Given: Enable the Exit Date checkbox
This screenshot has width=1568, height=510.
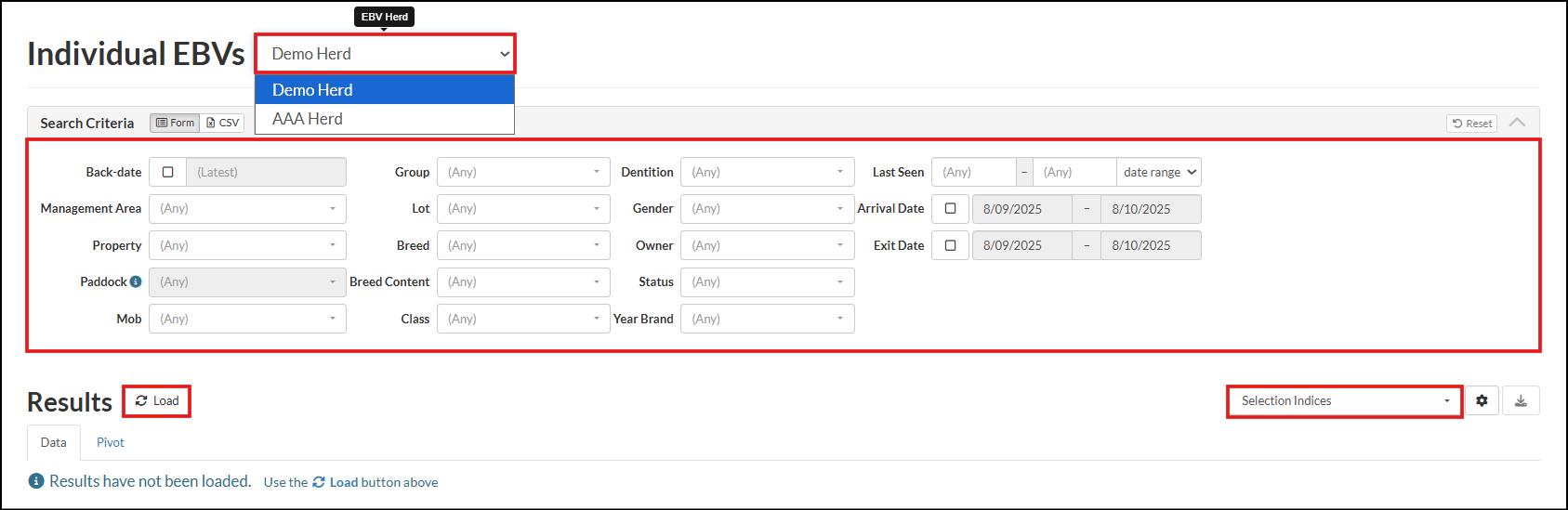Looking at the screenshot, I should 950,245.
